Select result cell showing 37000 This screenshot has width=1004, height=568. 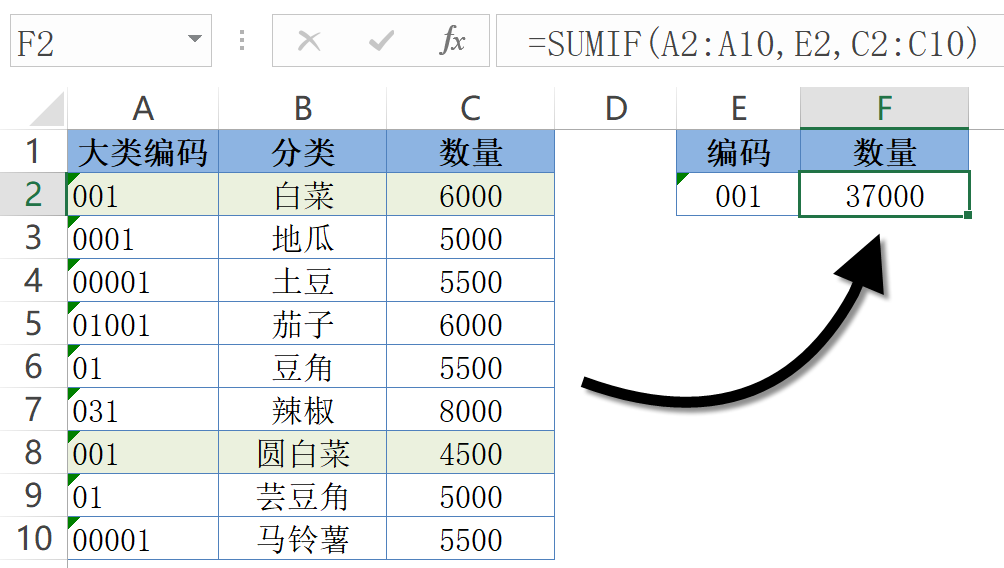coord(884,195)
